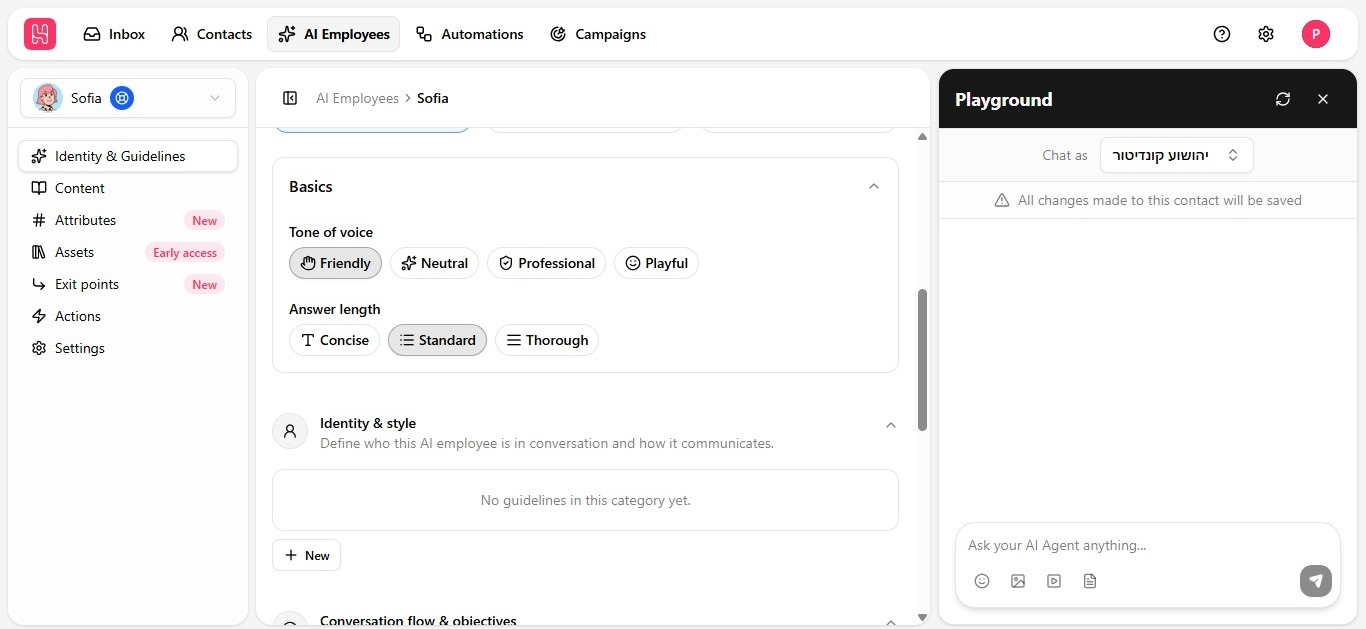Collapse Conversation flow & objectives section
The image size is (1366, 629).
point(891,621)
